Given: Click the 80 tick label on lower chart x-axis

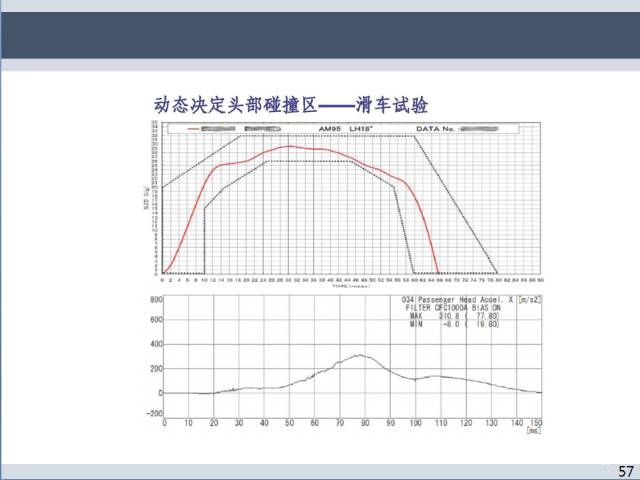Looking at the screenshot, I should [365, 423].
